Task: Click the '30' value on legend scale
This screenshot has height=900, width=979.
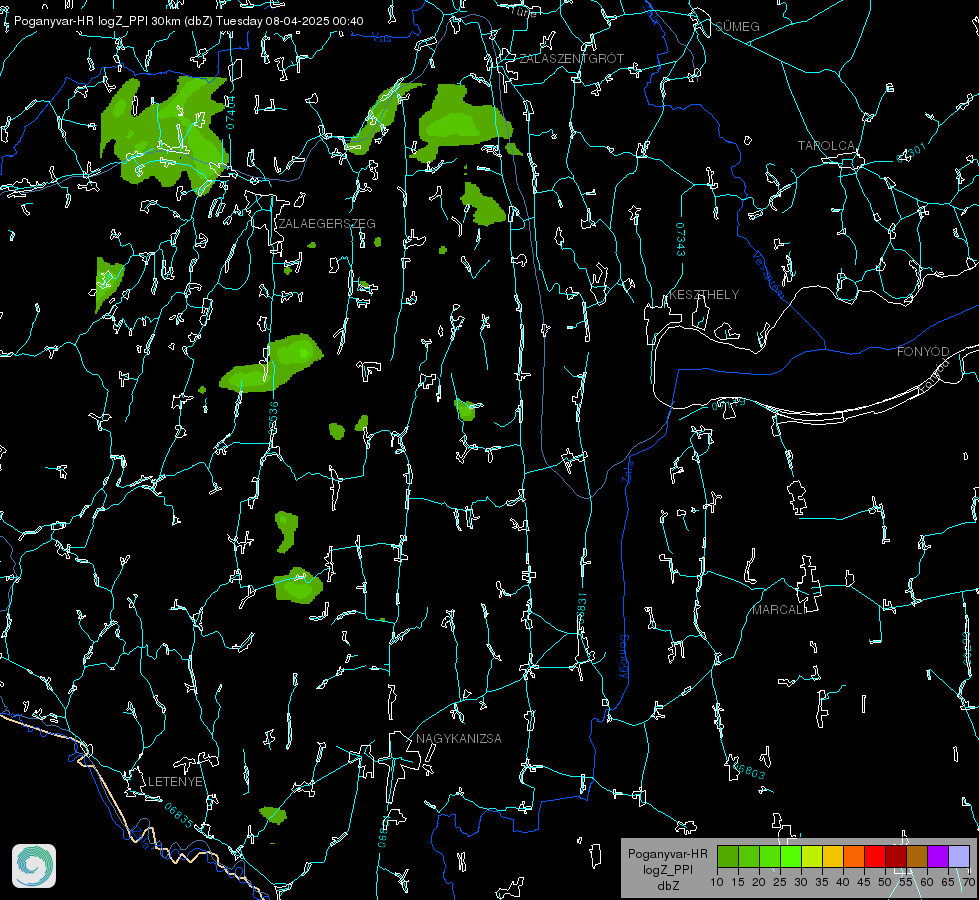Action: (x=800, y=882)
